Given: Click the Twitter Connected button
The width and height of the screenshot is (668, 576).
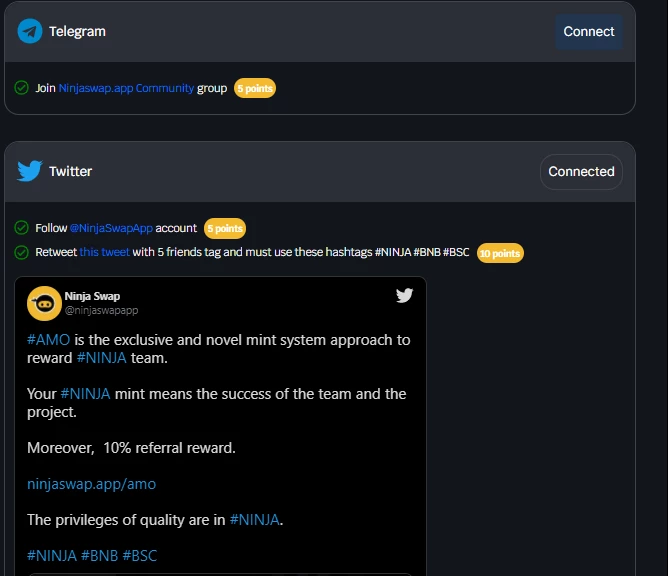Looking at the screenshot, I should point(581,171).
